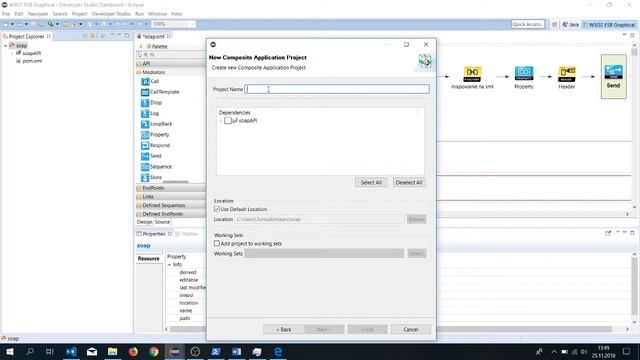Click the Send node on the canvas
640x360 pixels.
pyautogui.click(x=613, y=77)
